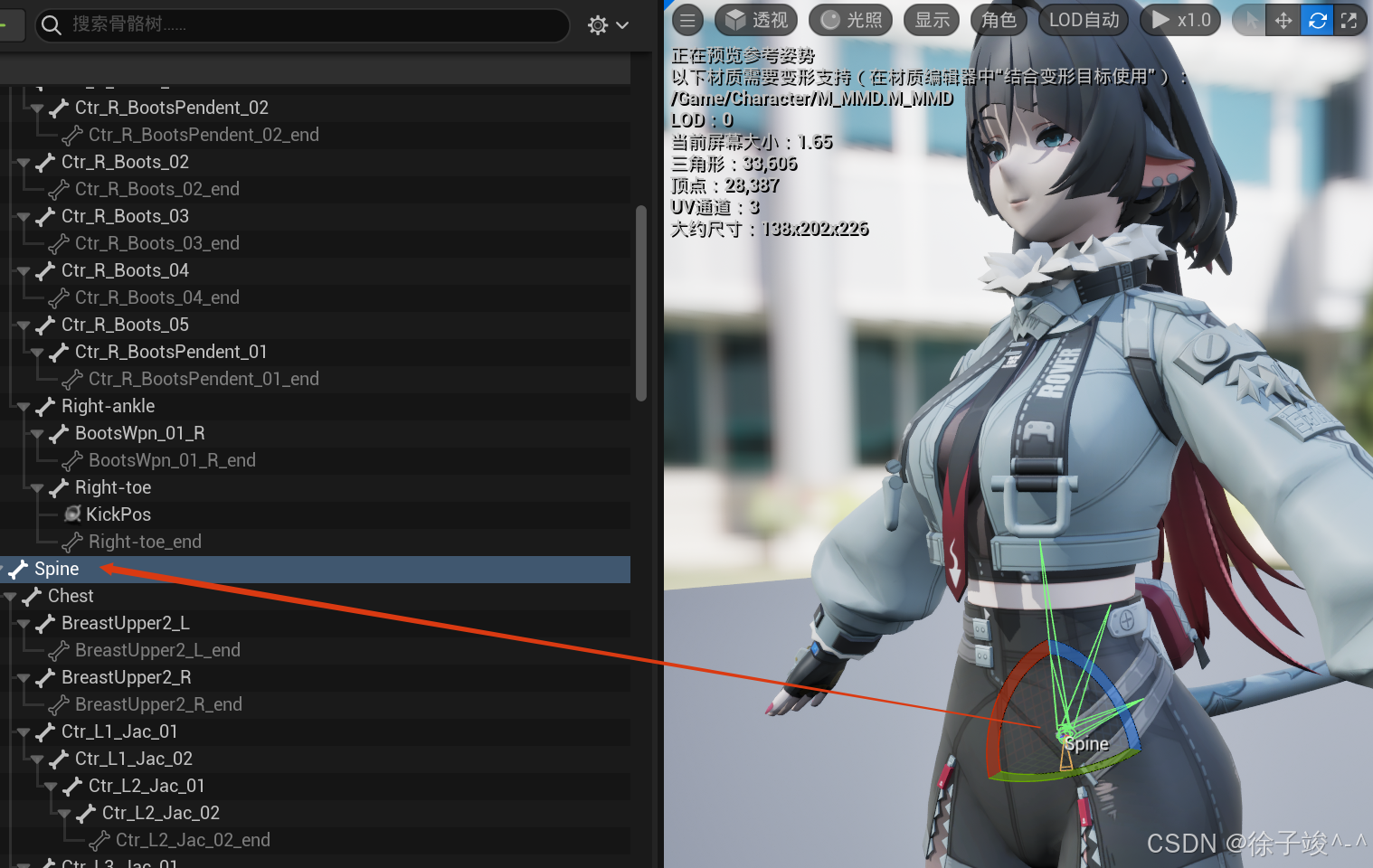Collapse the Chest bone node
This screenshot has width=1373, height=868.
(10, 597)
